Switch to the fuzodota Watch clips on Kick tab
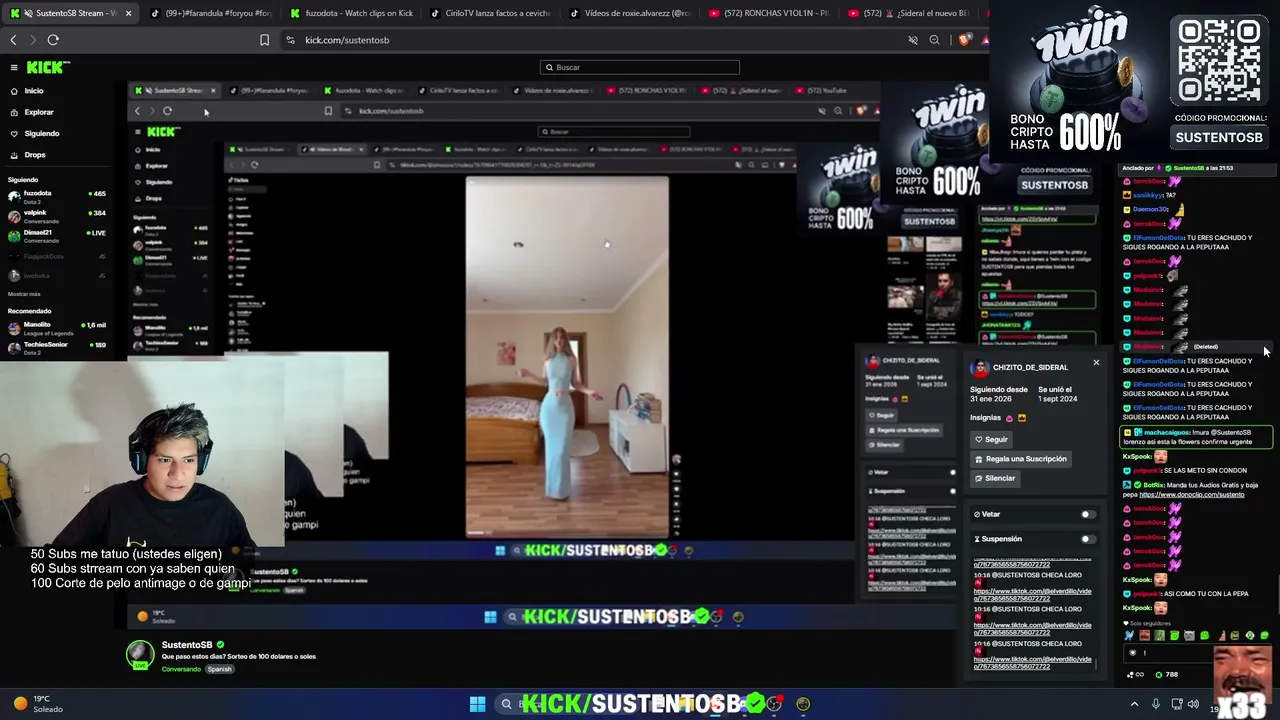The image size is (1280, 720). pyautogui.click(x=352, y=14)
